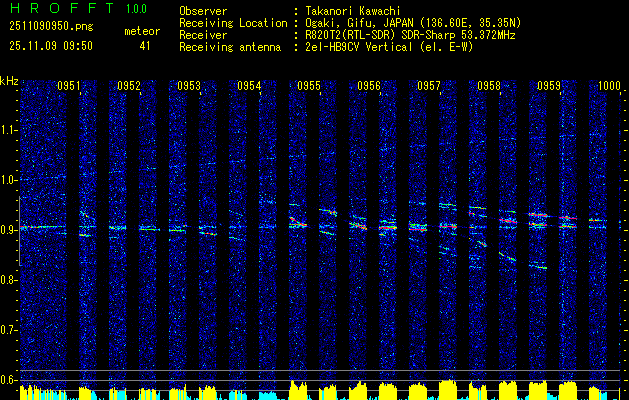The image size is (629, 400).
Task: Click the 0958 time marker
Action: click(489, 86)
